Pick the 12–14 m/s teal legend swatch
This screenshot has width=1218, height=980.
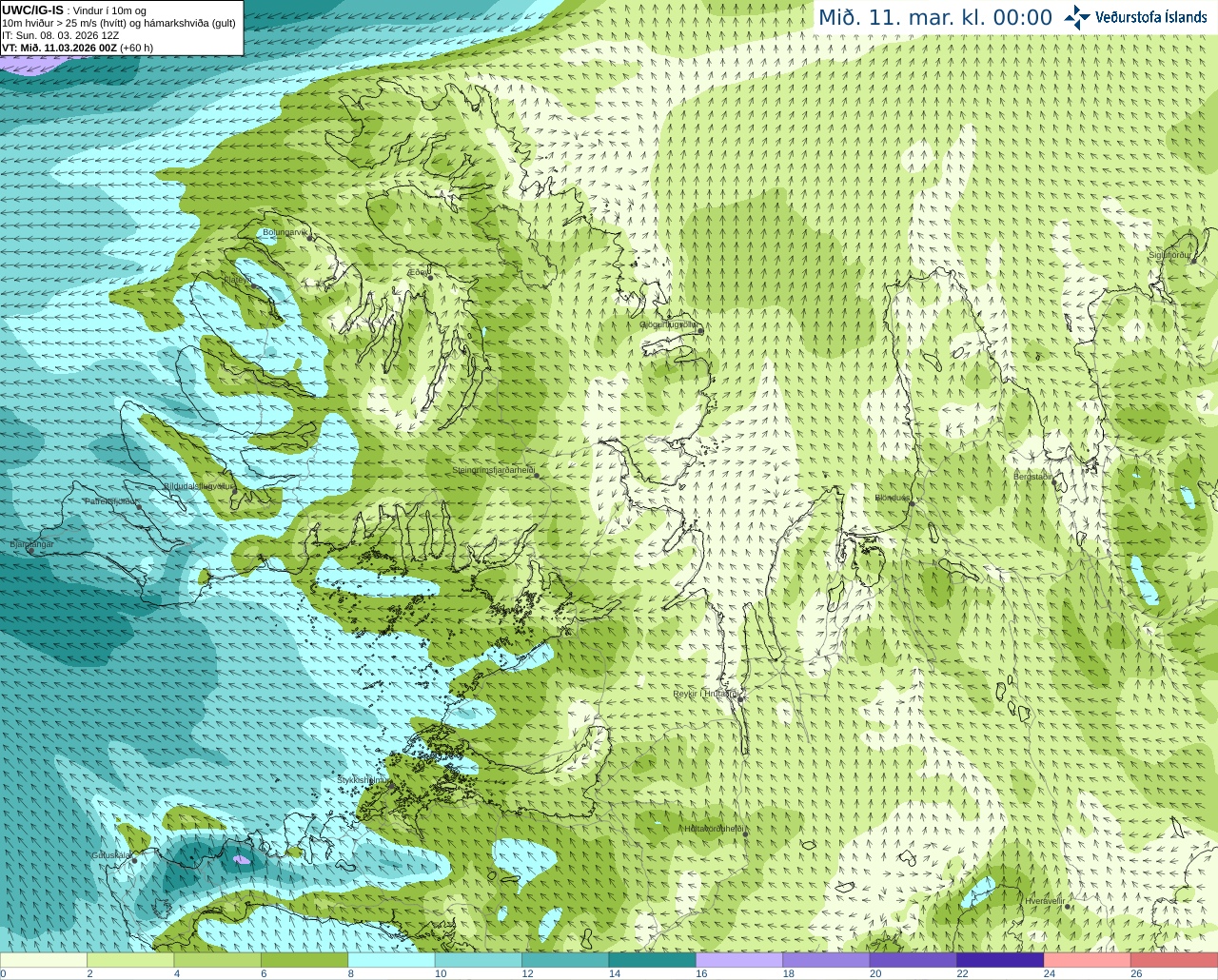click(x=565, y=961)
